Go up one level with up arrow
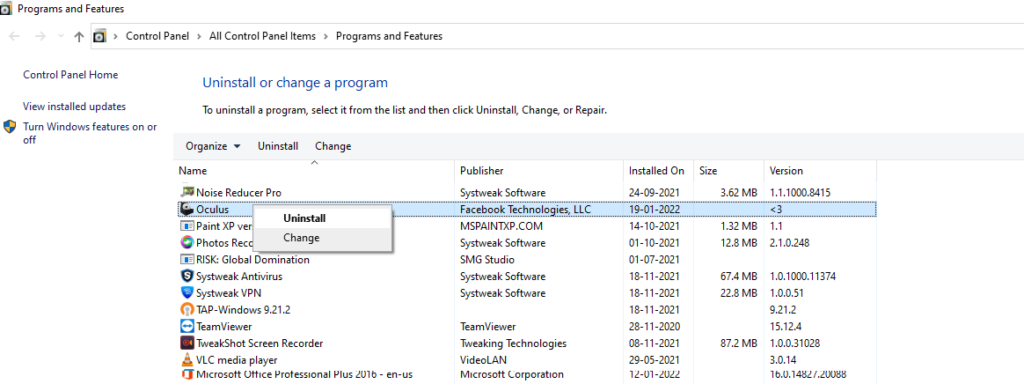Screen dimensions: 1024x384 (x=79, y=37)
